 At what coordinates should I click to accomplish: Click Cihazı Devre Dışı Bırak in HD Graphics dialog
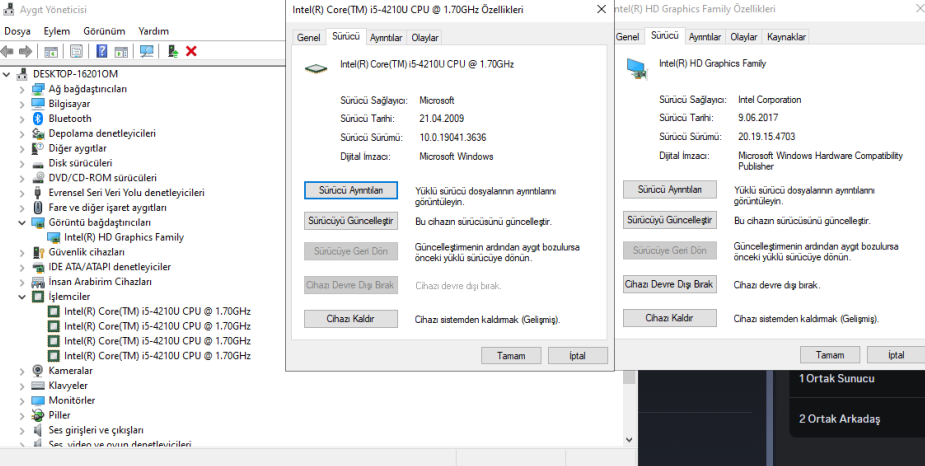(x=670, y=284)
